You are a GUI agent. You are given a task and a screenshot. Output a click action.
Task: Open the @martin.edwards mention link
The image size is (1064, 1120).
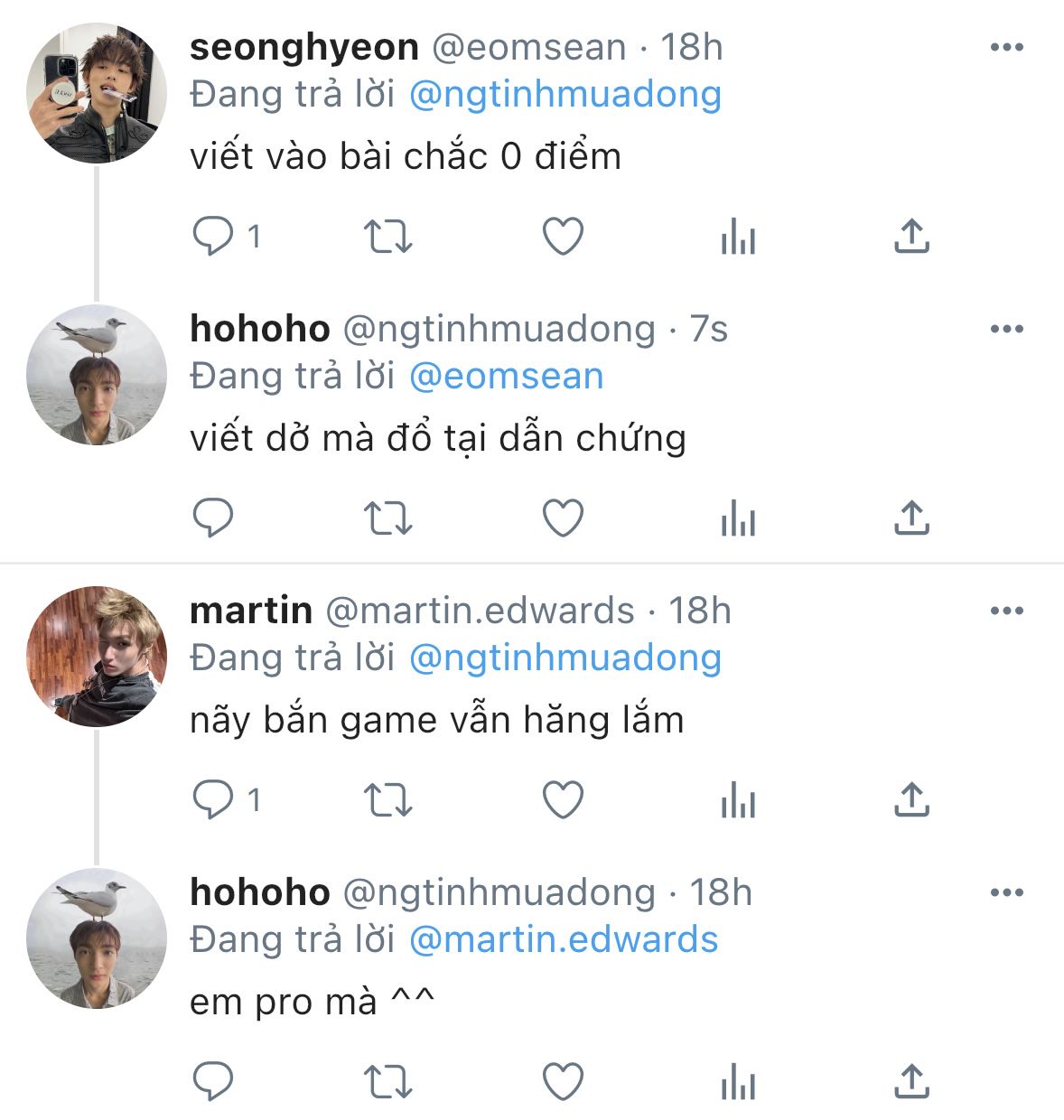[564, 940]
